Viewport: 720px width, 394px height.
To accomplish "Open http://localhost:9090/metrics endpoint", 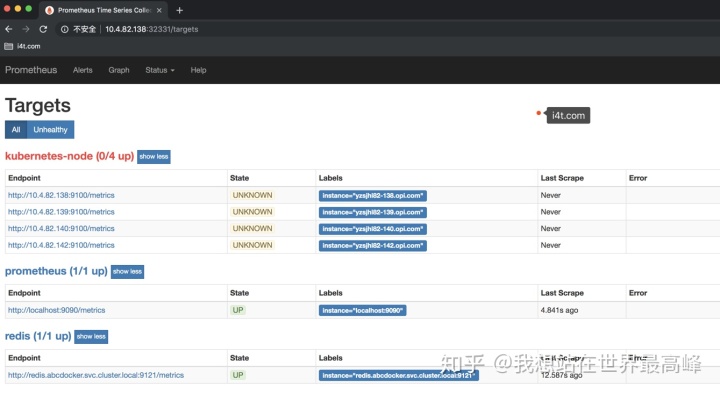I will [56, 310].
